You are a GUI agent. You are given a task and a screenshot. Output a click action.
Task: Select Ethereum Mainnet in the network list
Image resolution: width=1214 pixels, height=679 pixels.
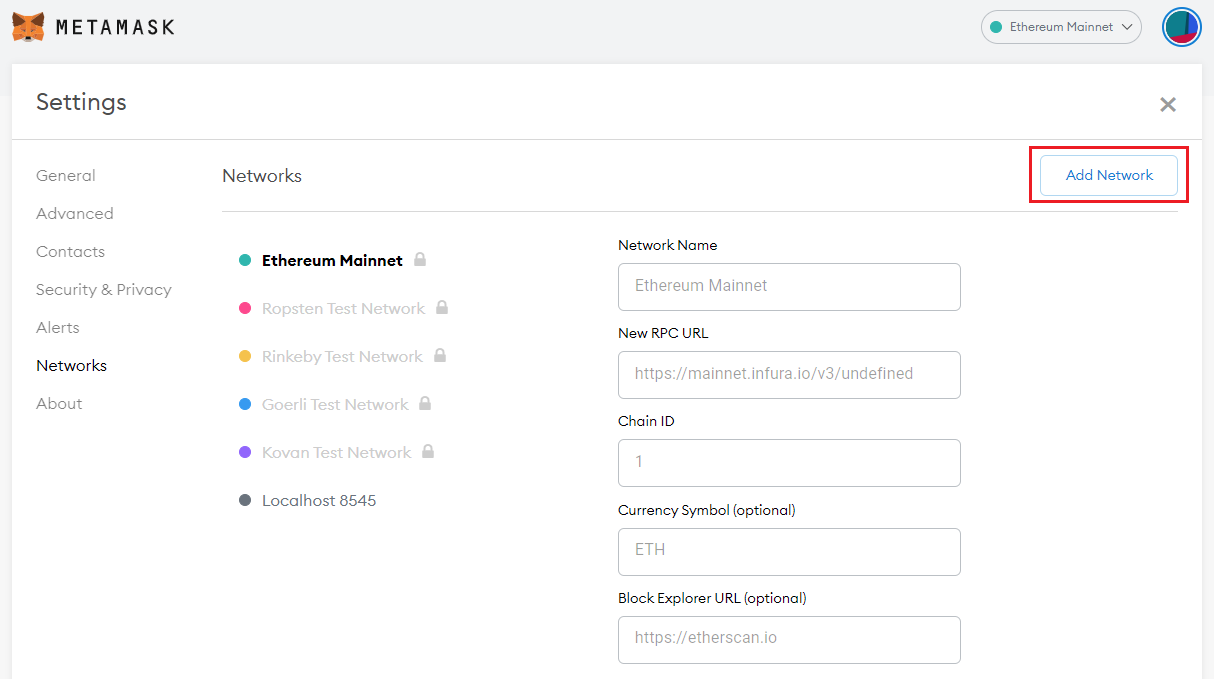coord(332,260)
